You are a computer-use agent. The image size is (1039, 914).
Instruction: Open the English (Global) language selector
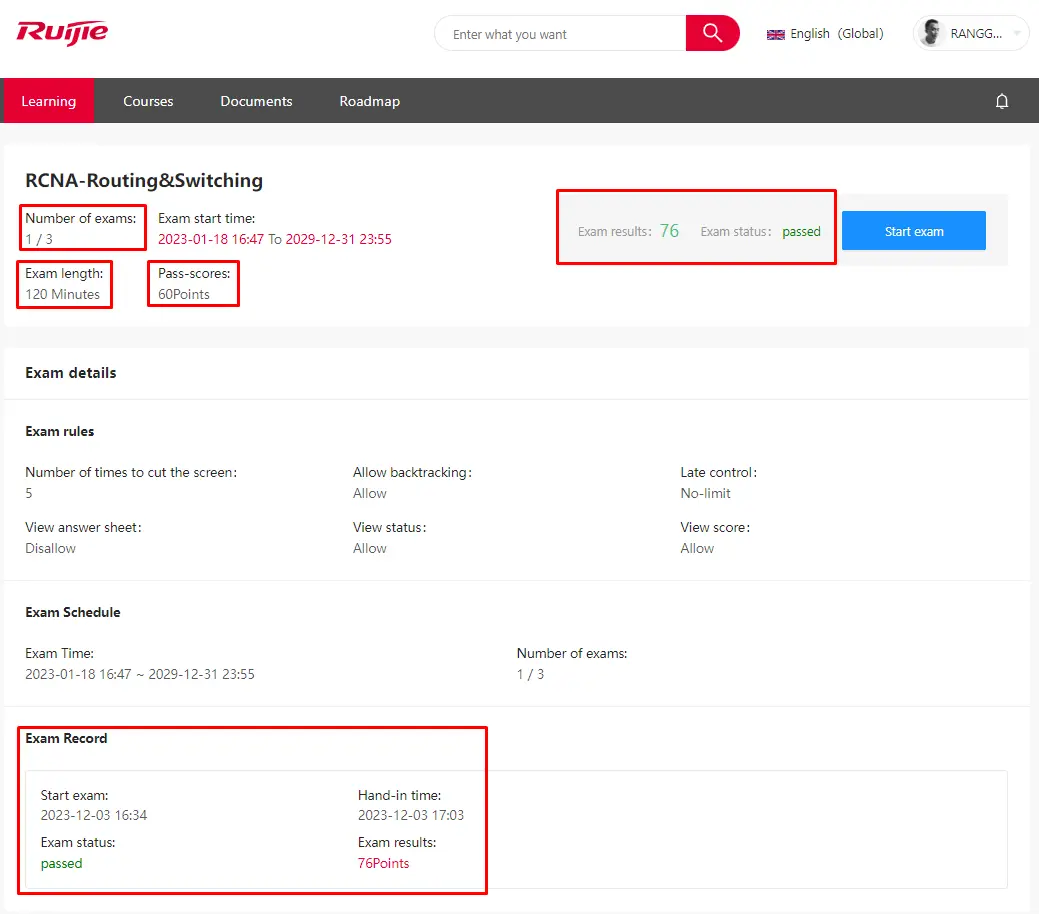pos(836,34)
